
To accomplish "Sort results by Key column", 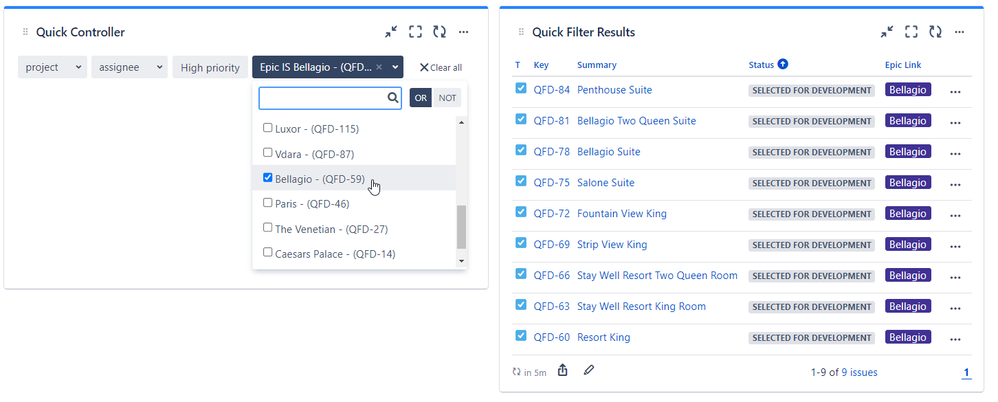I will point(541,65).
